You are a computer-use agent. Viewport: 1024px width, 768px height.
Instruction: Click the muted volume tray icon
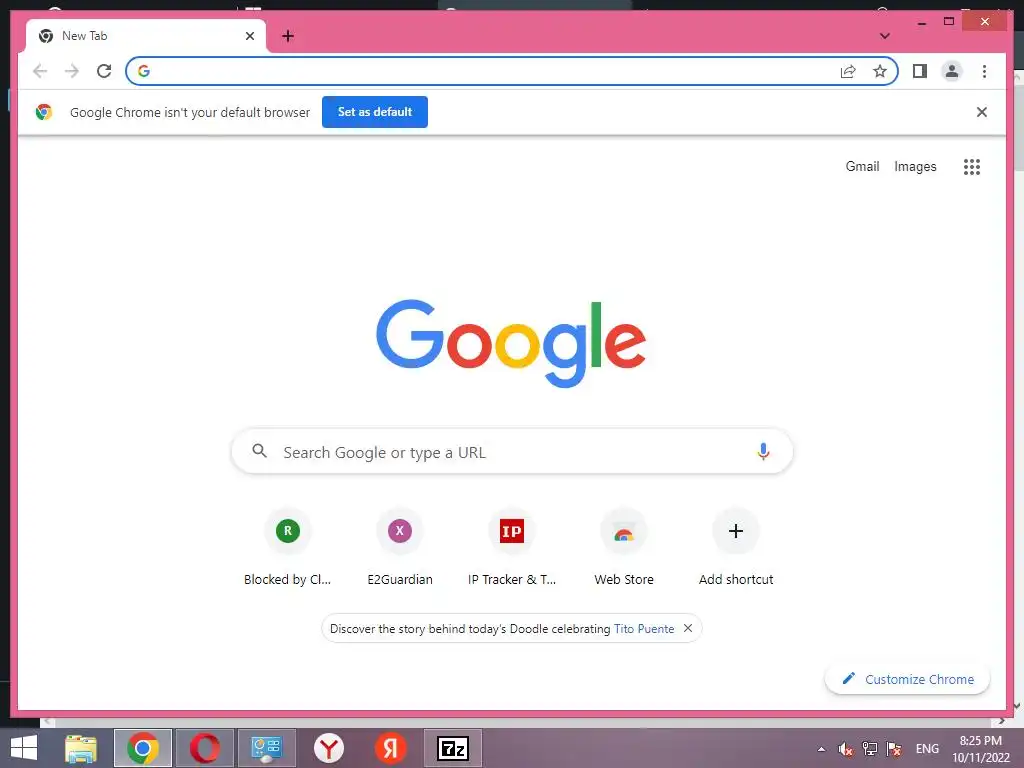[846, 749]
